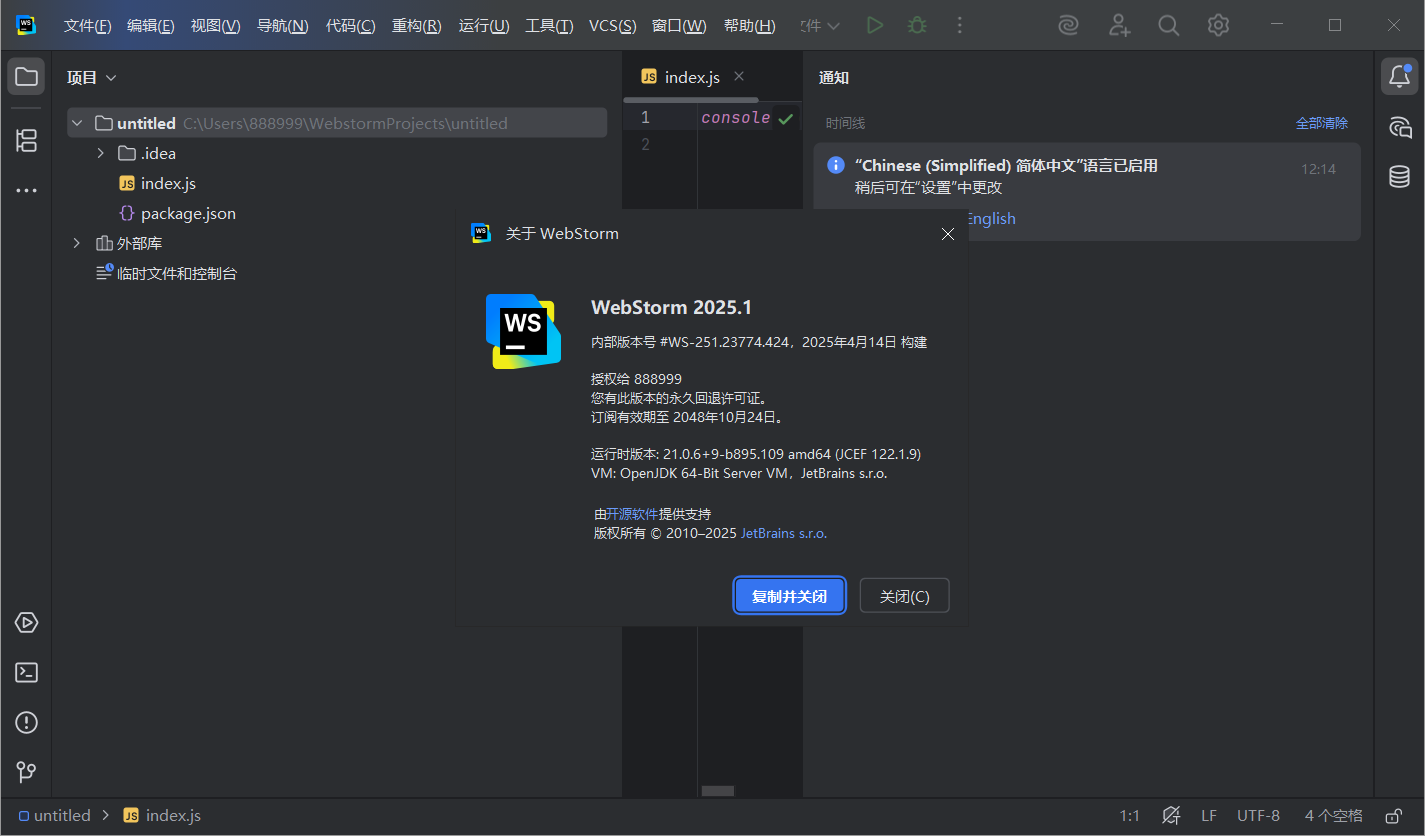
Task: Click the UTF-8 encoding indicator
Action: pos(1258,816)
